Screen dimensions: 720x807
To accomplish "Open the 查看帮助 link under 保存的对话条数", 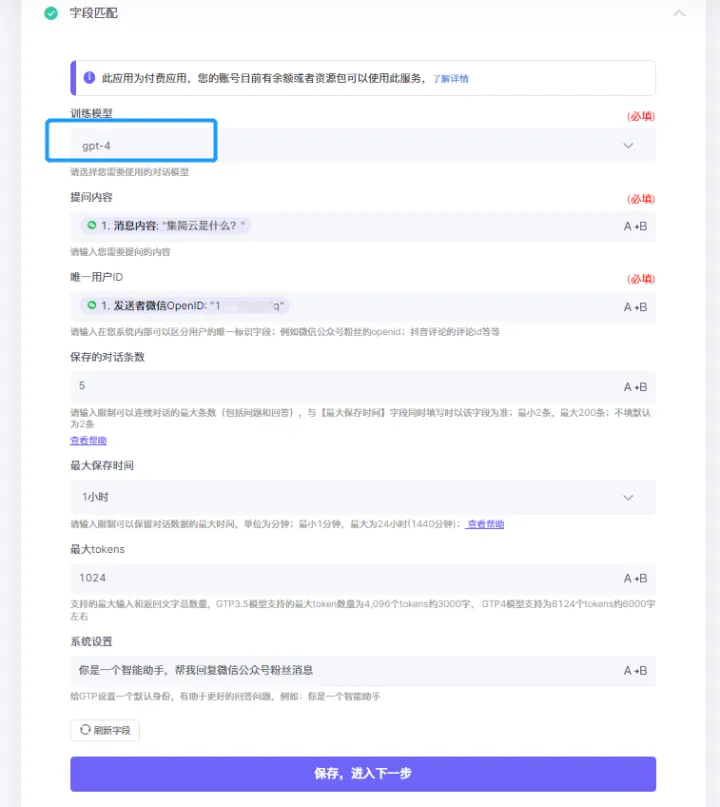I will pos(89,441).
